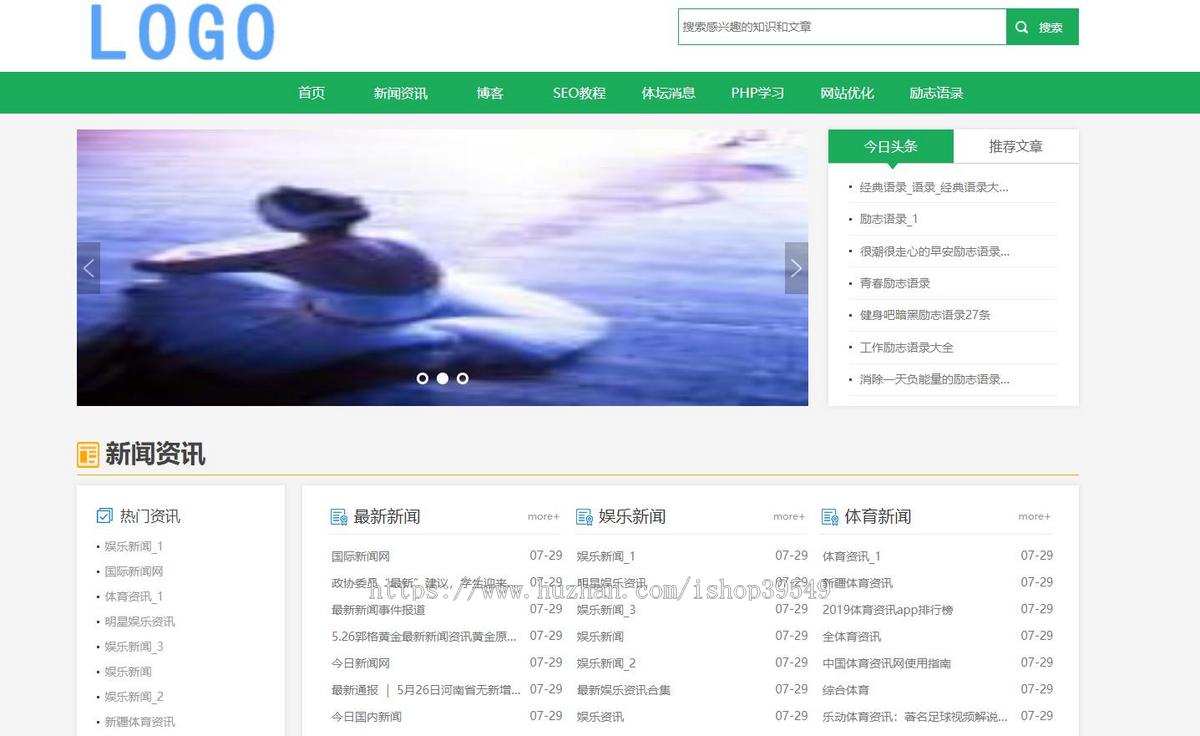Screen dimensions: 1200x736
Task: Click the 热门资讯 checkbox icon
Action: (x=104, y=516)
